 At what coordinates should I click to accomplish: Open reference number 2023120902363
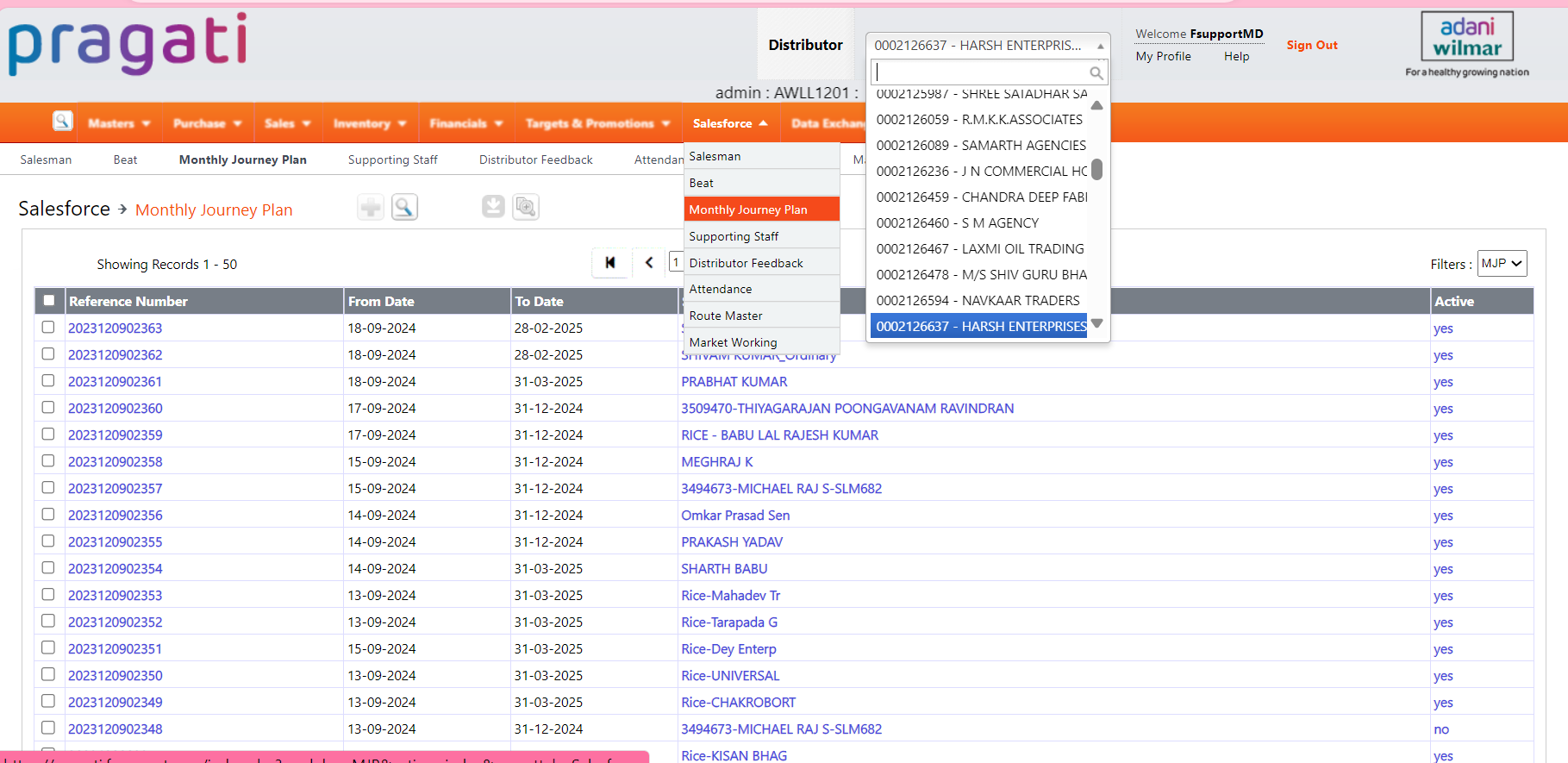click(x=116, y=328)
